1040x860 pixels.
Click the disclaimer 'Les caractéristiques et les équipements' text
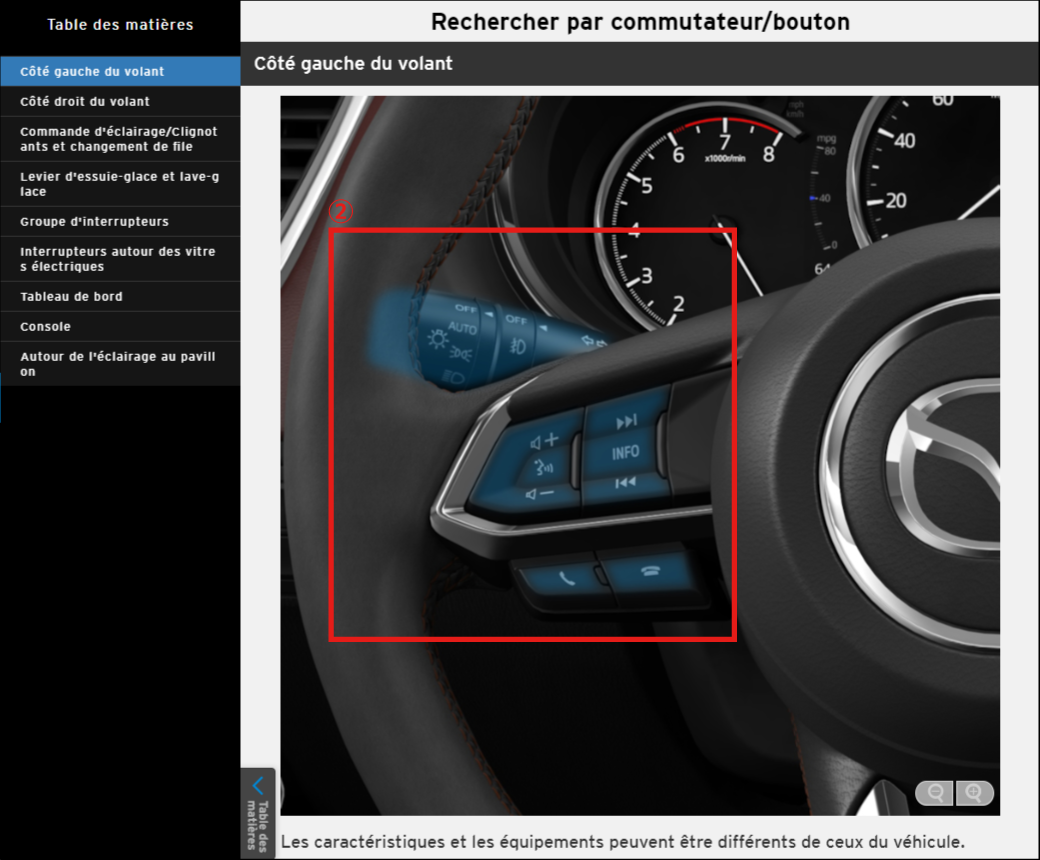pos(622,841)
